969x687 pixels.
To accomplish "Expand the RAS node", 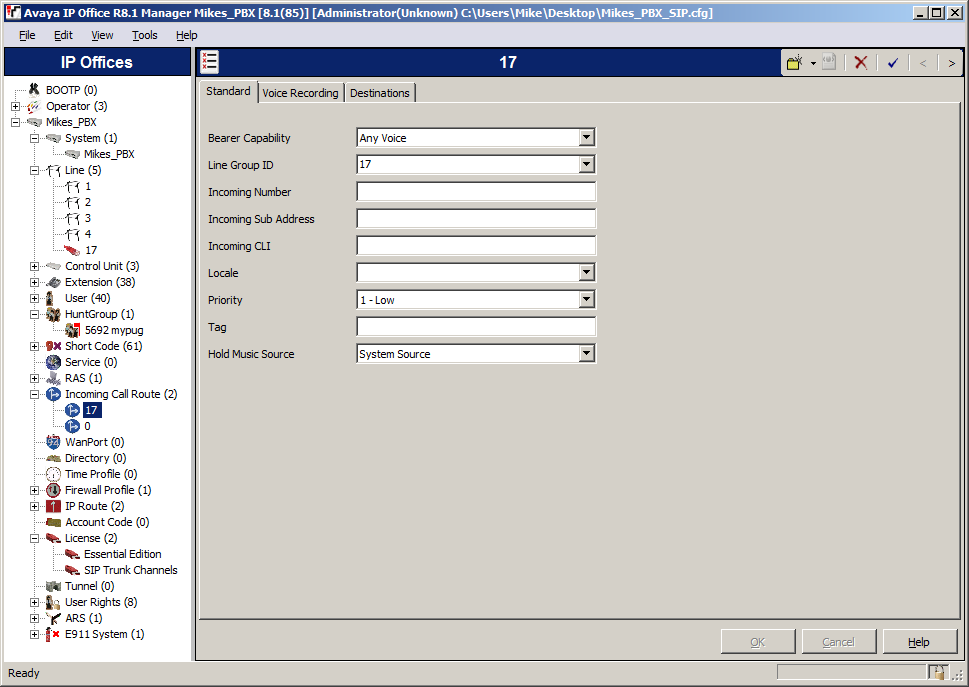I will (x=35, y=378).
